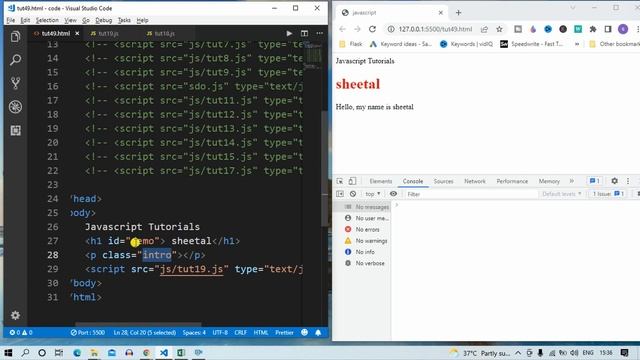Image resolution: width=640 pixels, height=360 pixels.
Task: Click the console Filter input field
Action: 471,194
